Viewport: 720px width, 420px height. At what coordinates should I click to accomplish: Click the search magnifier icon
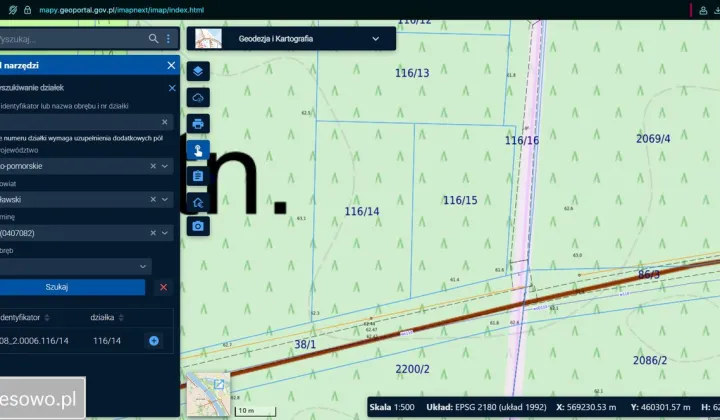click(x=153, y=39)
